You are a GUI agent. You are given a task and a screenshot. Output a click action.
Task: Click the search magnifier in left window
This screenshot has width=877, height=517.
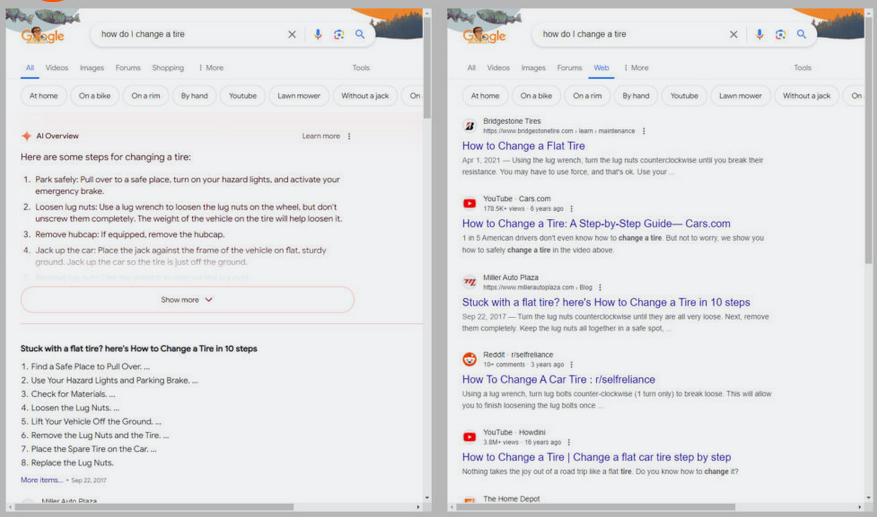click(x=360, y=34)
